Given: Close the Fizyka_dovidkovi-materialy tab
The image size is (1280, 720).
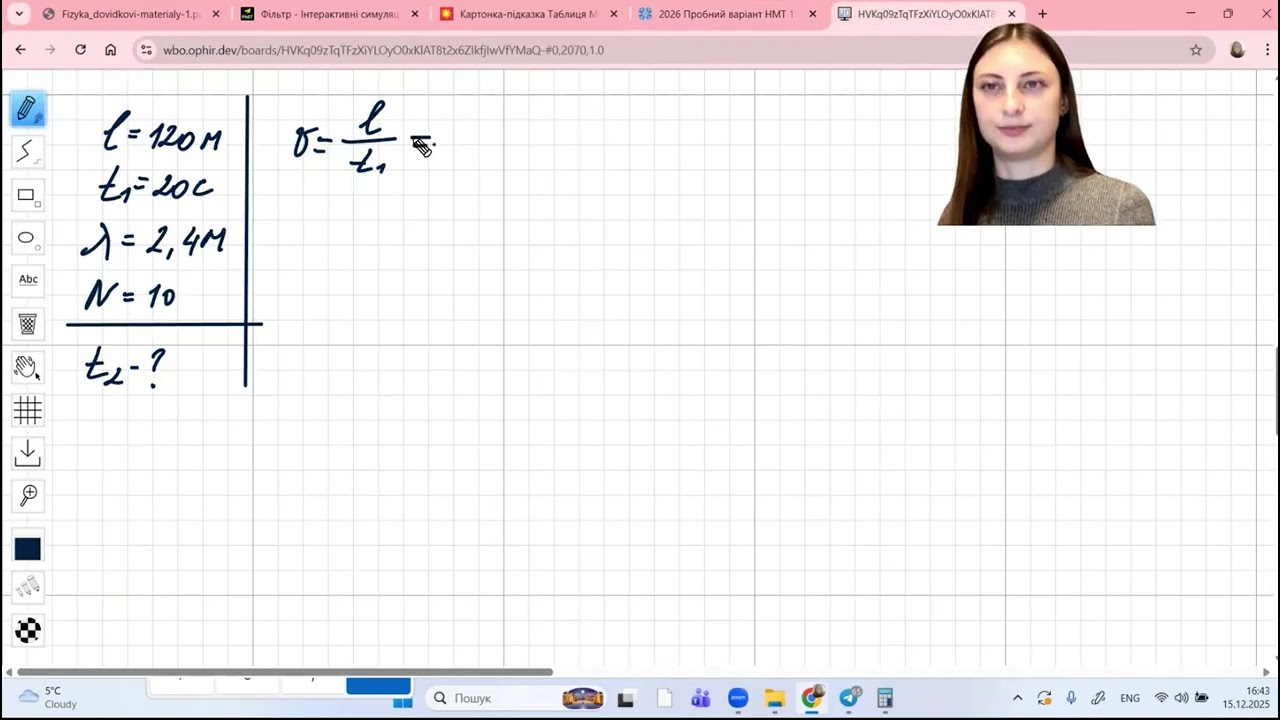Looking at the screenshot, I should coord(216,14).
